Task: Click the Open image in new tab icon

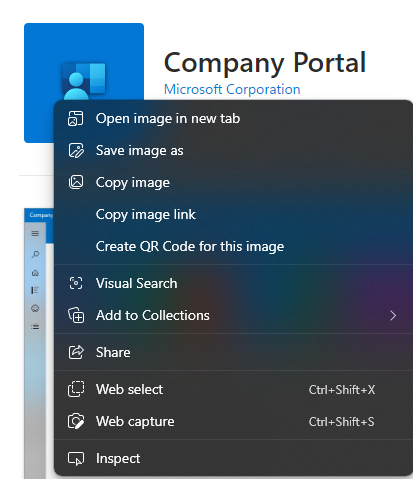Action: 76,118
